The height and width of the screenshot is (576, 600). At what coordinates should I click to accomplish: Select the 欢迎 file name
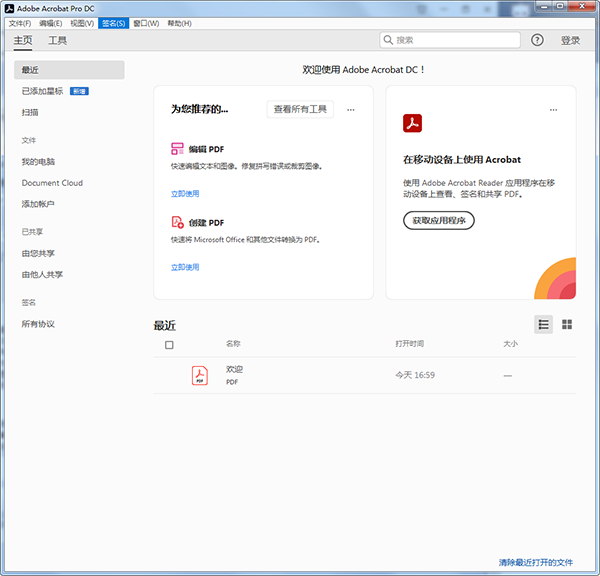(x=234, y=369)
